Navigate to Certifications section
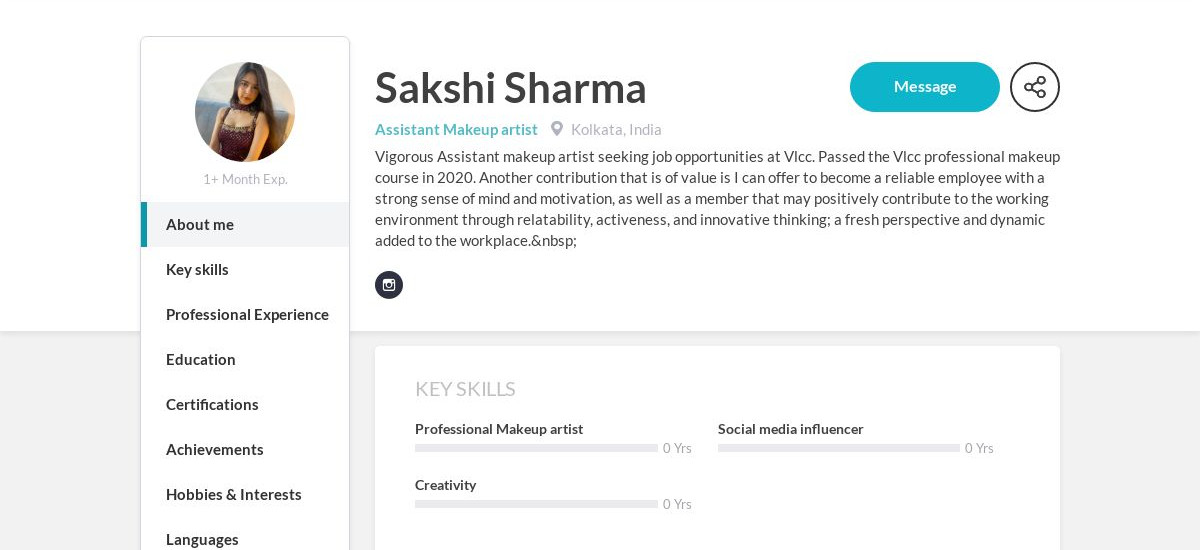 [245, 404]
